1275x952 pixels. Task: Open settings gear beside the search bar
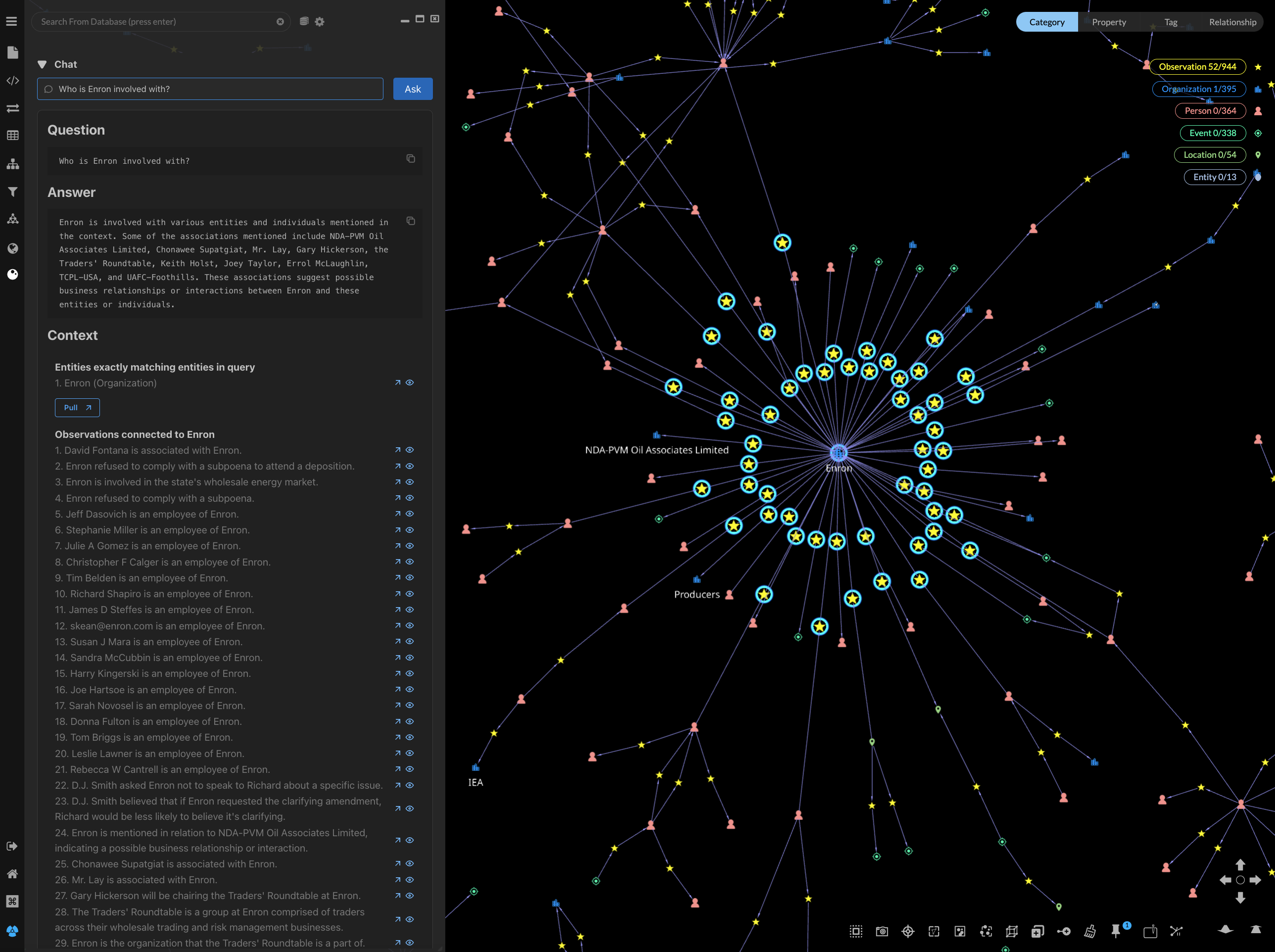[x=320, y=21]
